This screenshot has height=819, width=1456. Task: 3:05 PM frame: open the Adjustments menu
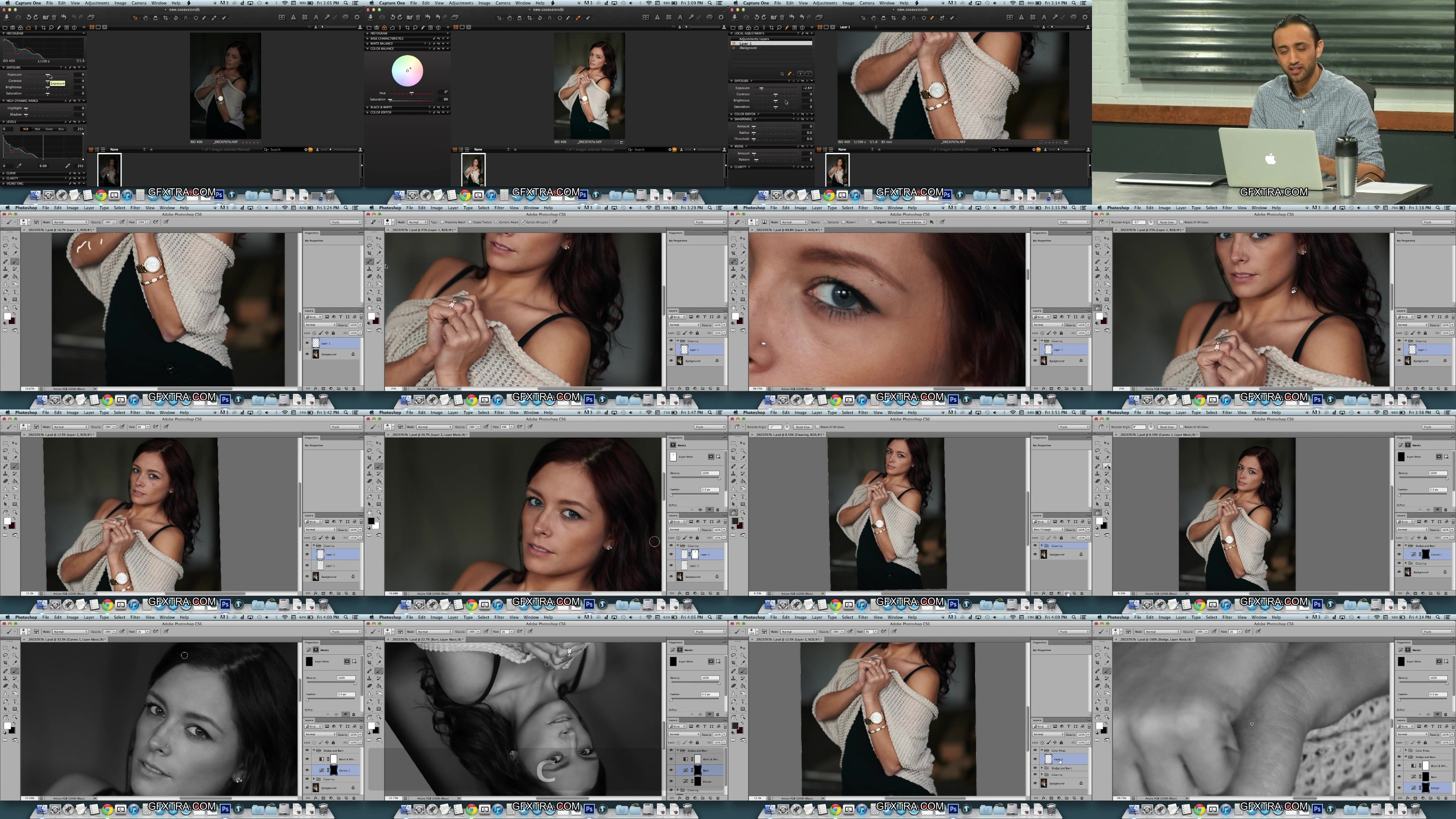pyautogui.click(x=97, y=3)
